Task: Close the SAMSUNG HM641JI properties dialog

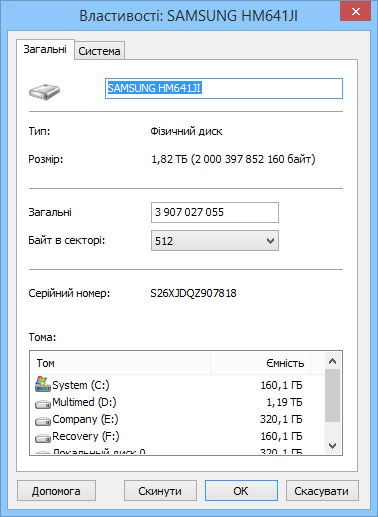Action: tap(355, 11)
